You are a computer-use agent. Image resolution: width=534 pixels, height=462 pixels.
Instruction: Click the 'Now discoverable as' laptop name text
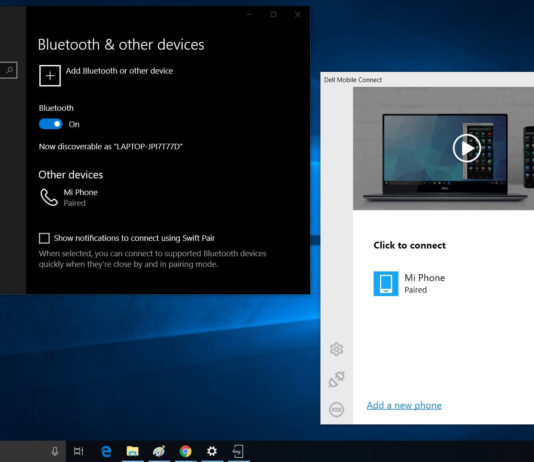tap(111, 147)
